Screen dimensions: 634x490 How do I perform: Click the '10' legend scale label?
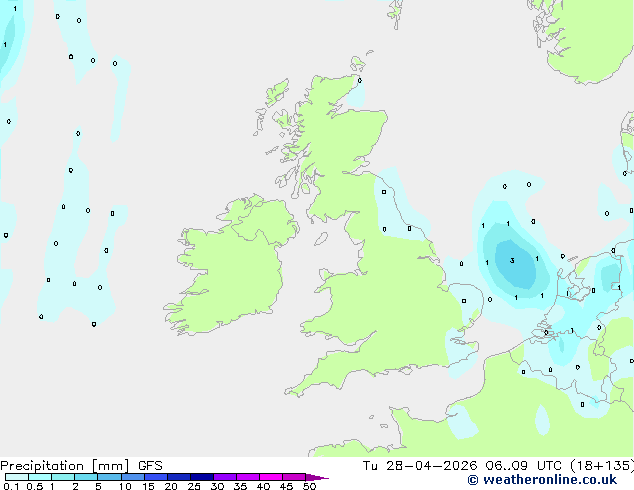pyautogui.click(x=125, y=486)
